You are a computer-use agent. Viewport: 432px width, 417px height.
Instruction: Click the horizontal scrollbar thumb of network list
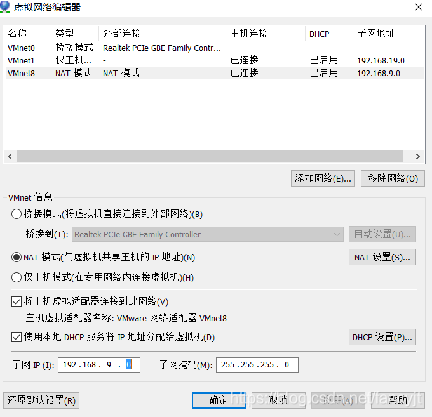click(210, 156)
